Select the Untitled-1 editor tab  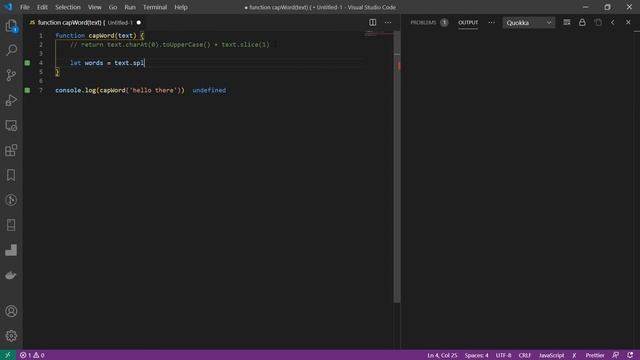click(84, 22)
